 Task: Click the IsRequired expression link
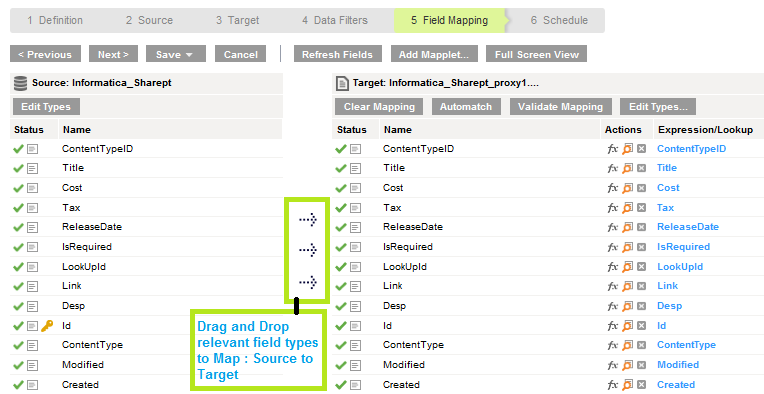pyautogui.click(x=683, y=247)
